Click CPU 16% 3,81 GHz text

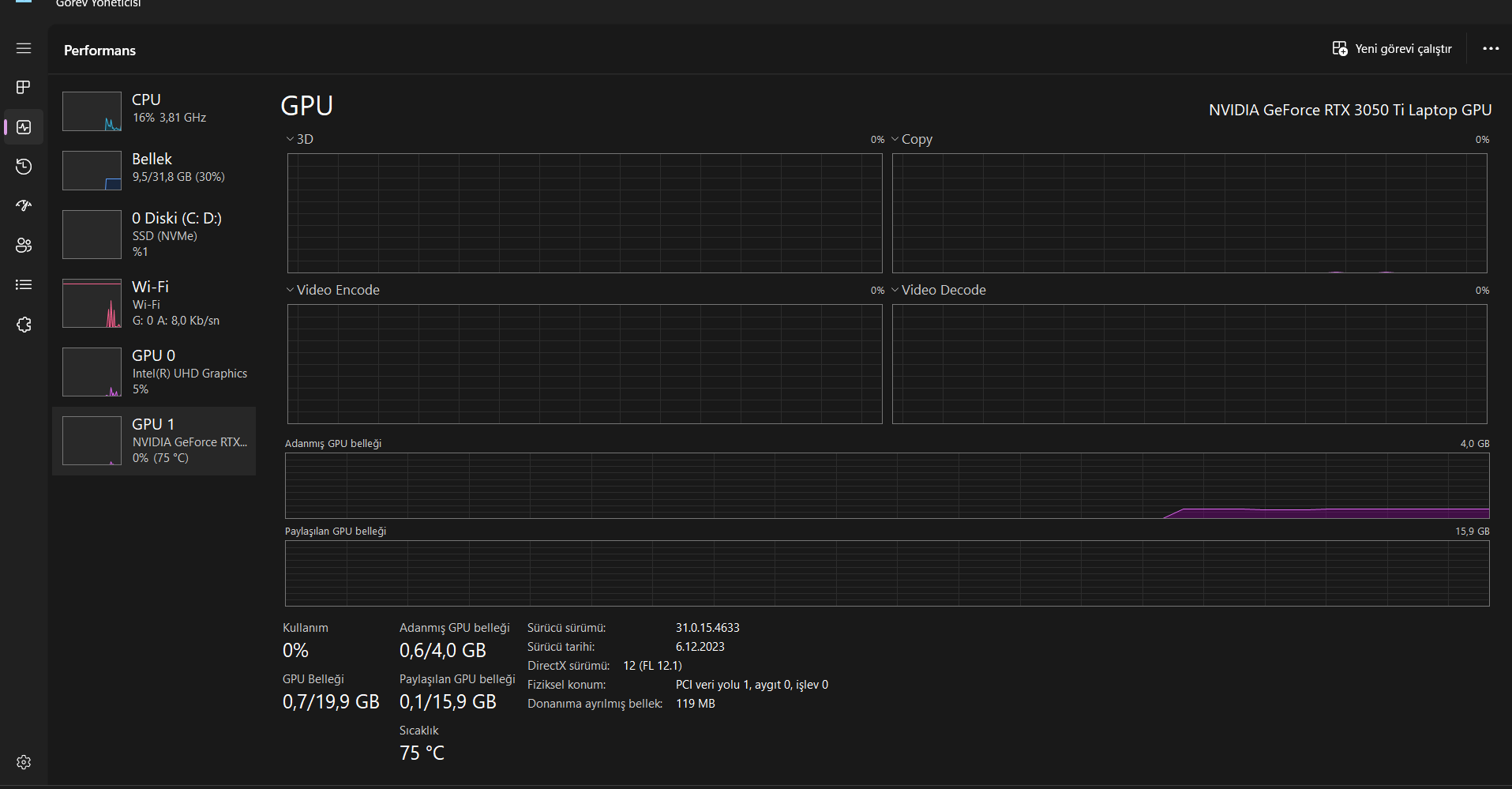169,118
